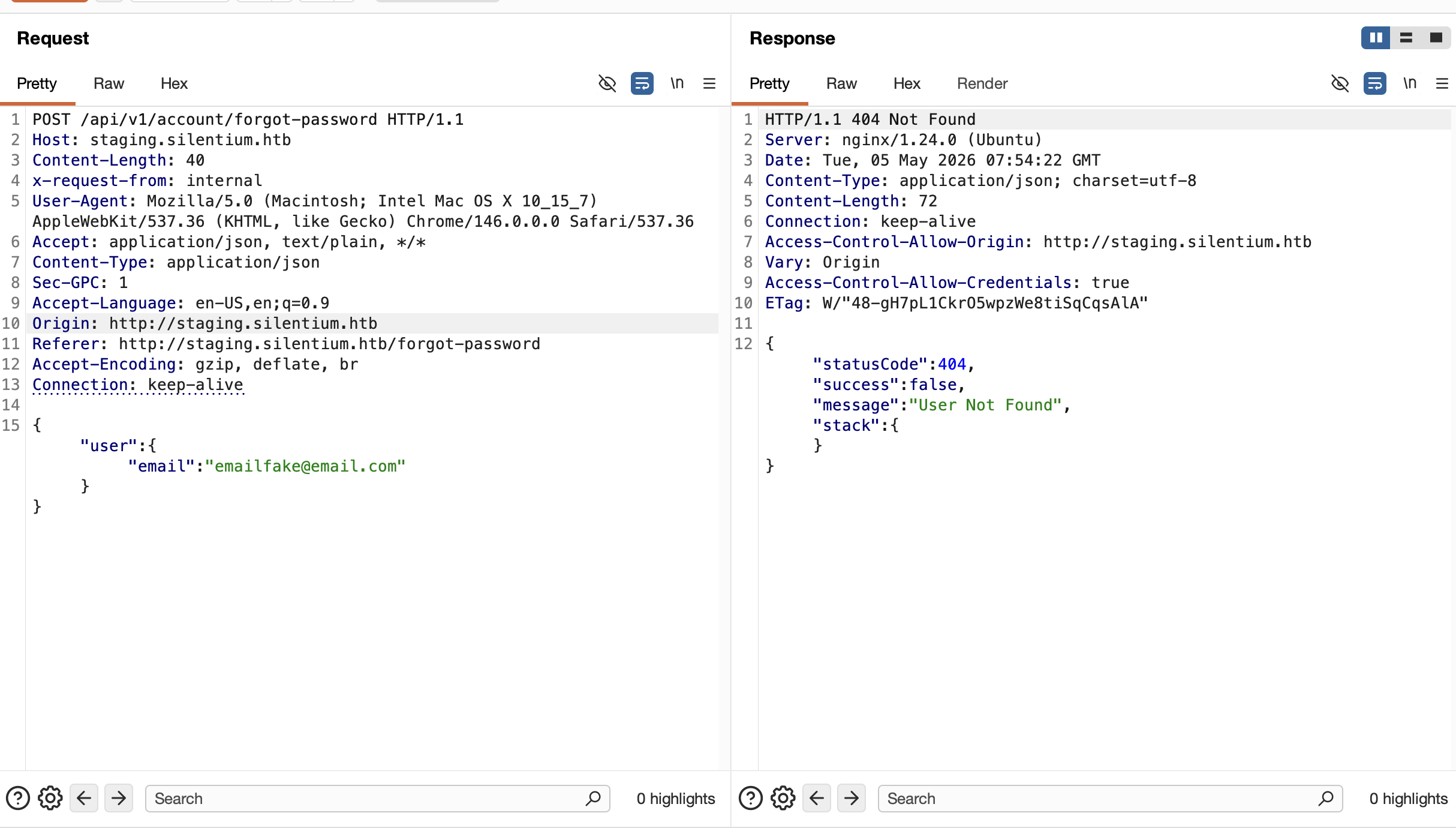Click the Referer header line
Image resolution: width=1456 pixels, height=828 pixels.
click(x=286, y=344)
